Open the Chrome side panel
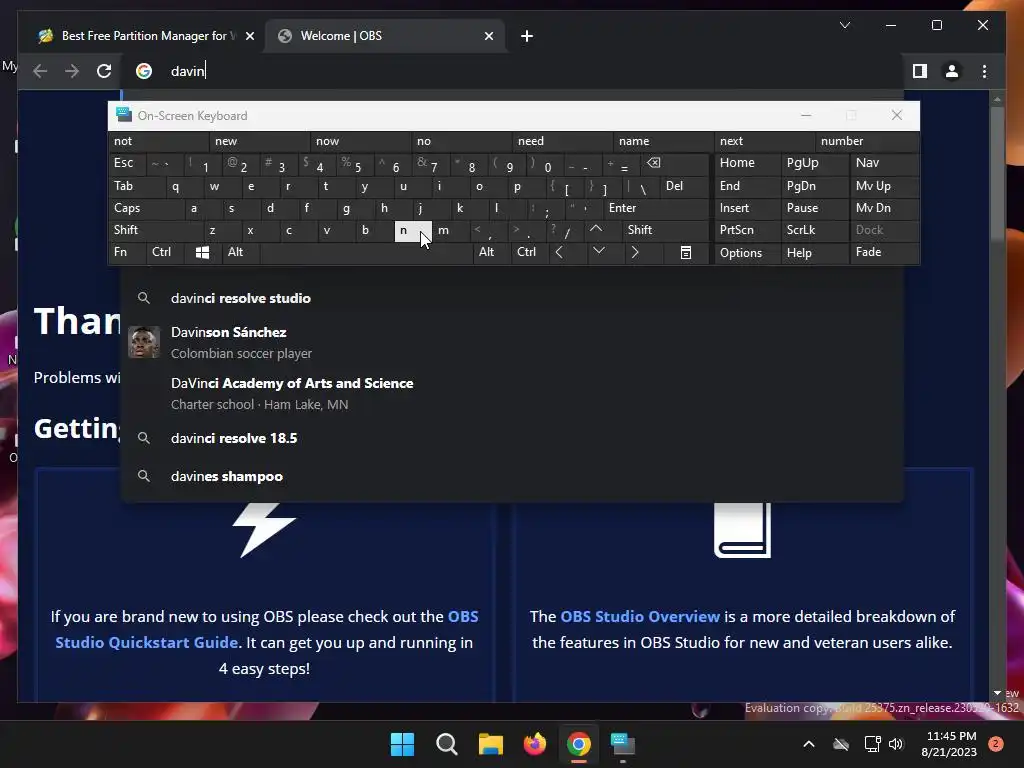1024x768 pixels. pyautogui.click(x=920, y=71)
